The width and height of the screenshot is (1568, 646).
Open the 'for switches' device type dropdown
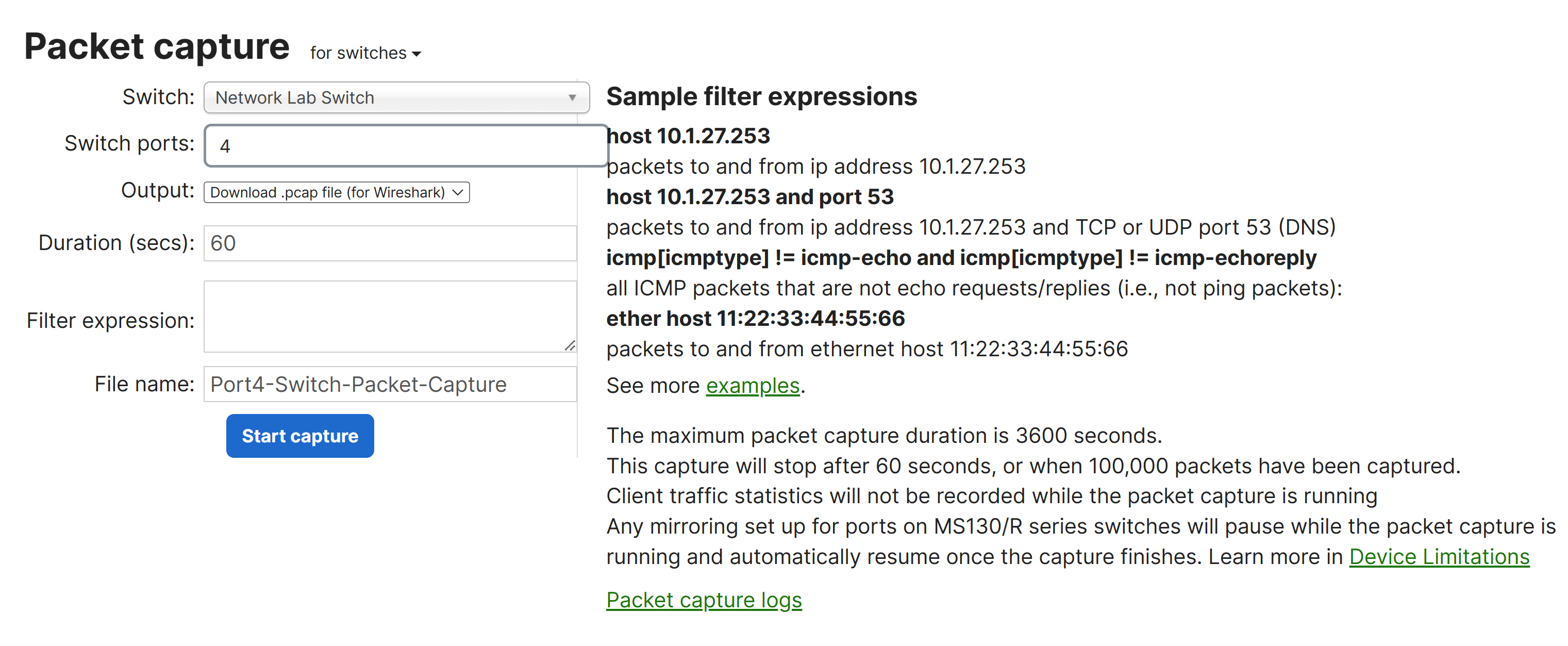(x=365, y=53)
